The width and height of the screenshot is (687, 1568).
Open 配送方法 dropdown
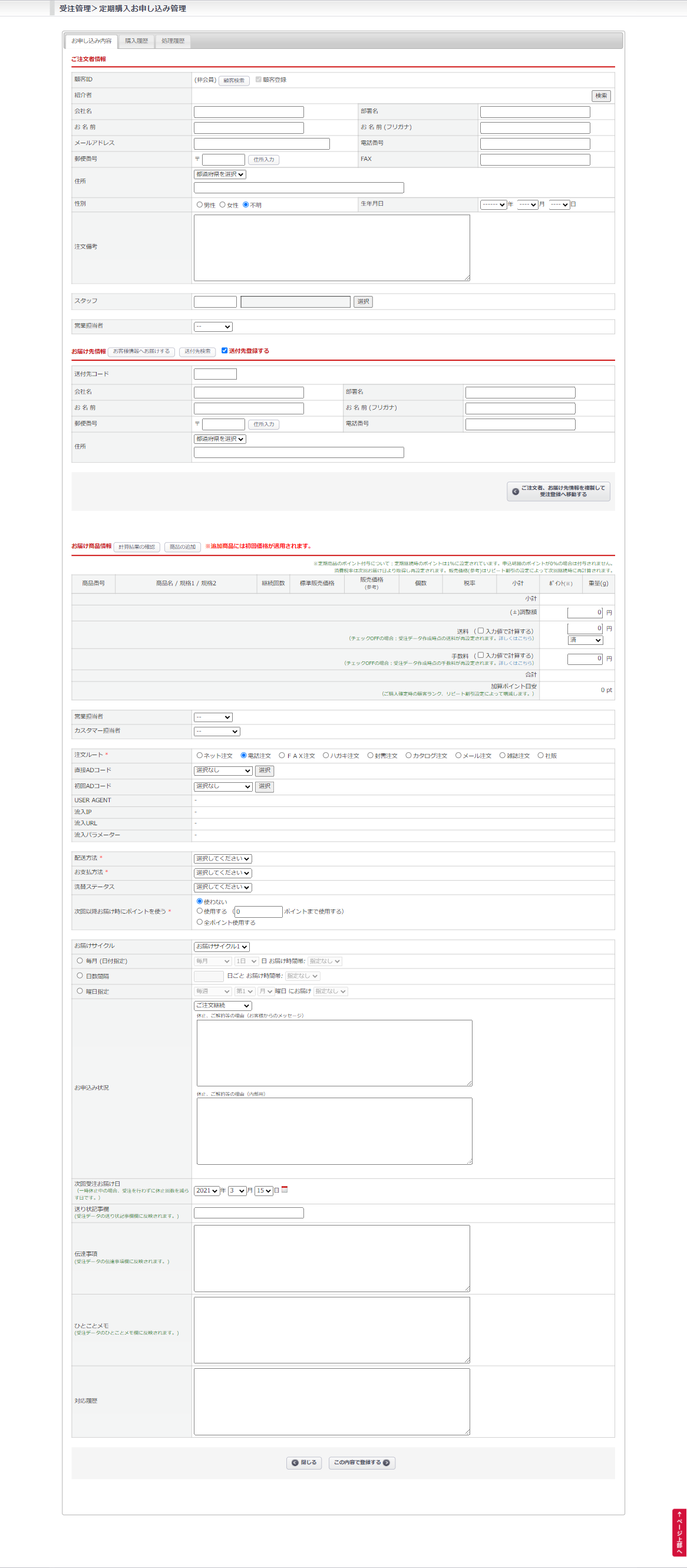click(223, 859)
